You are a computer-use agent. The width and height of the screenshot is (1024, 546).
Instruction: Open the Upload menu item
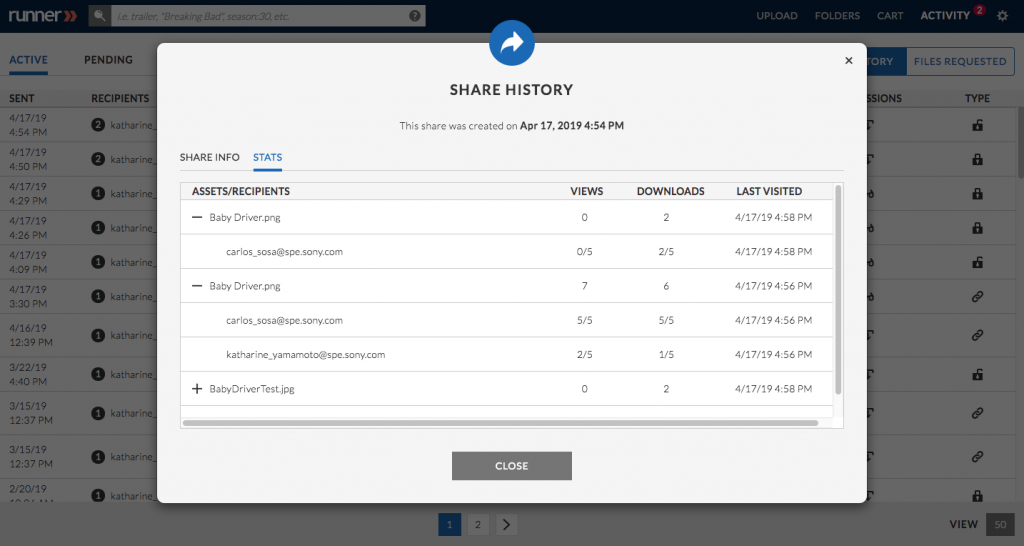pos(776,16)
